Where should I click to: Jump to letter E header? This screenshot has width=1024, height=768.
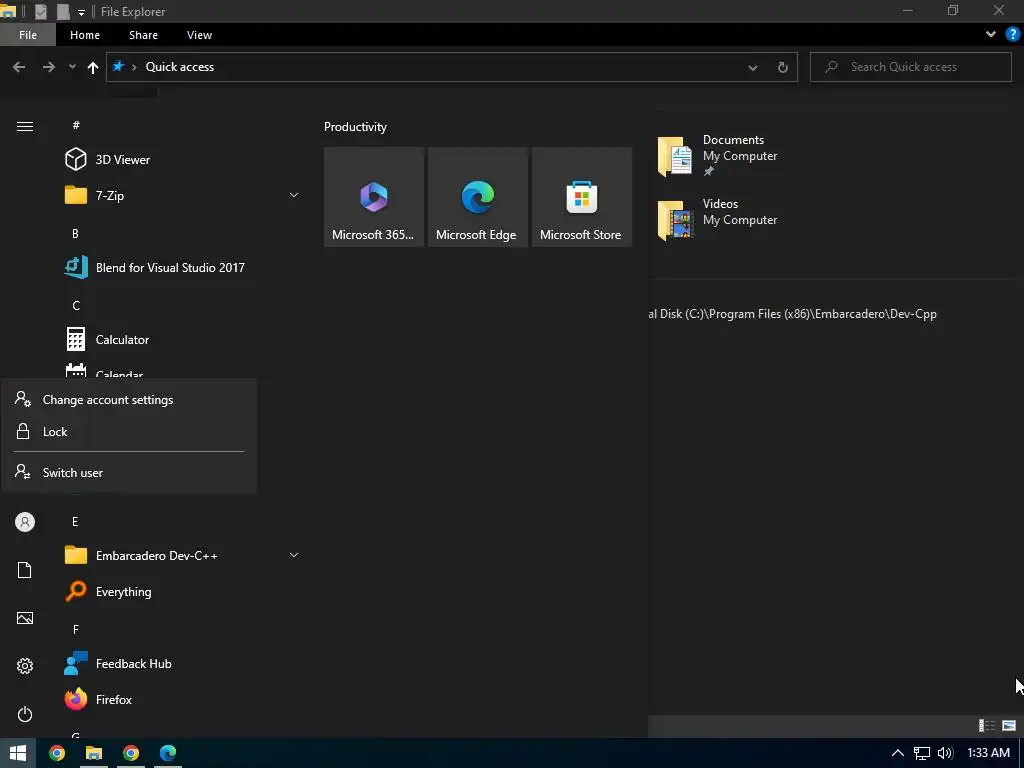(75, 522)
